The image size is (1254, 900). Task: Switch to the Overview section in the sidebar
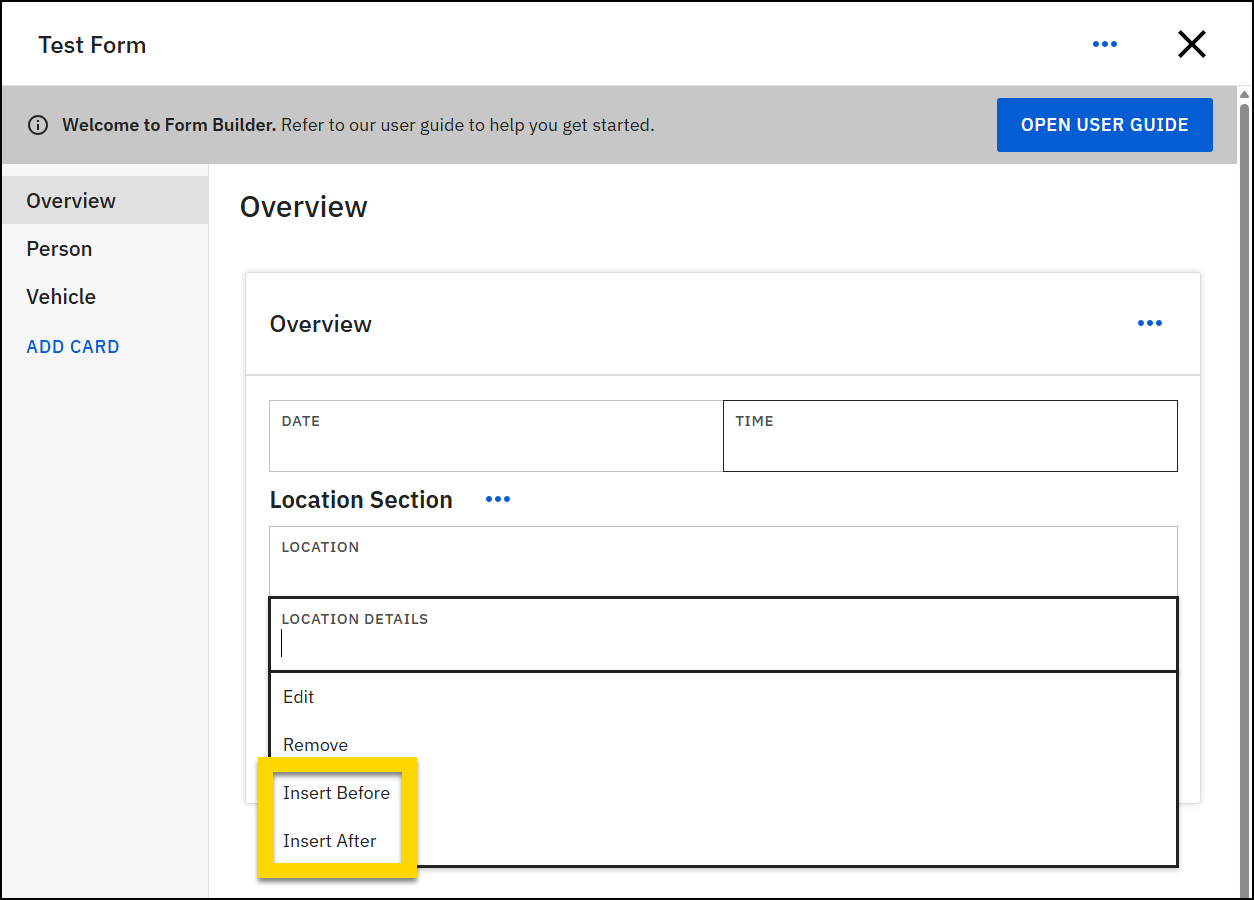coord(71,200)
